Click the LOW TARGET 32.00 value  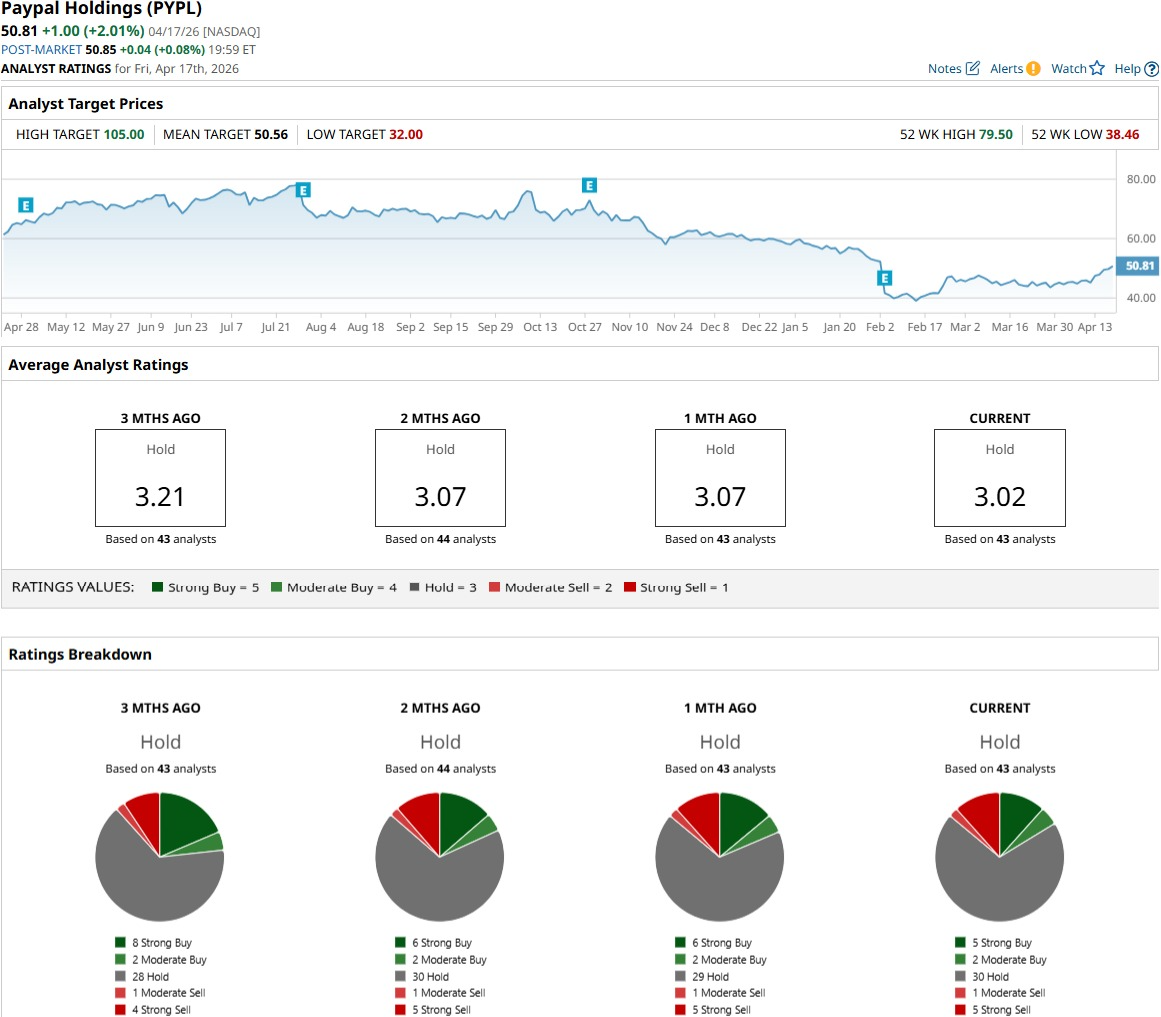406,135
